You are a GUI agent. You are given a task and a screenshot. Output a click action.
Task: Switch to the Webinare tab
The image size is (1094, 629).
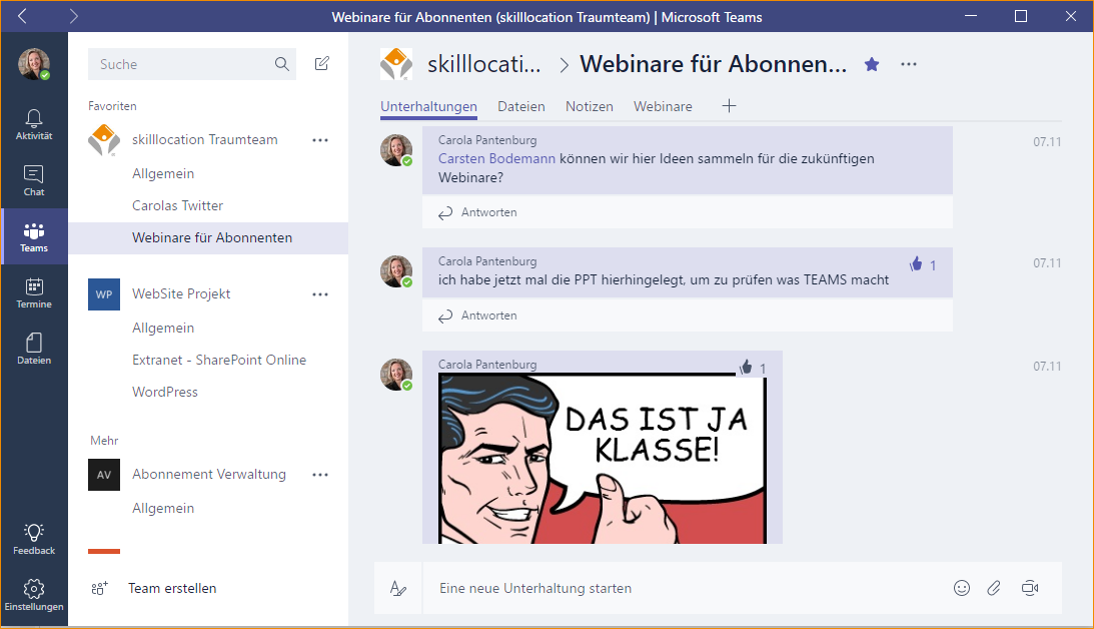tap(663, 107)
